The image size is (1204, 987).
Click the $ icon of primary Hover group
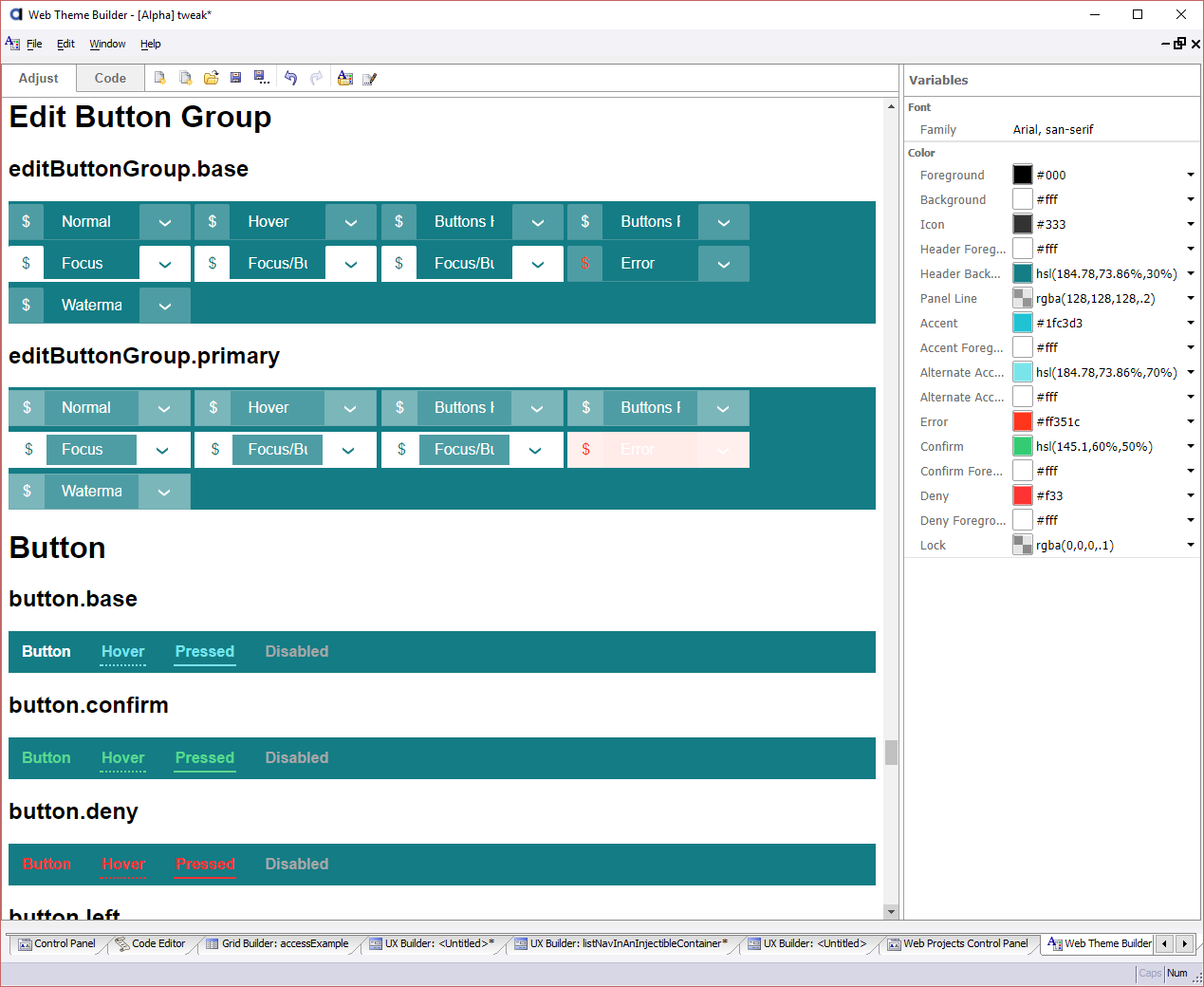[213, 407]
